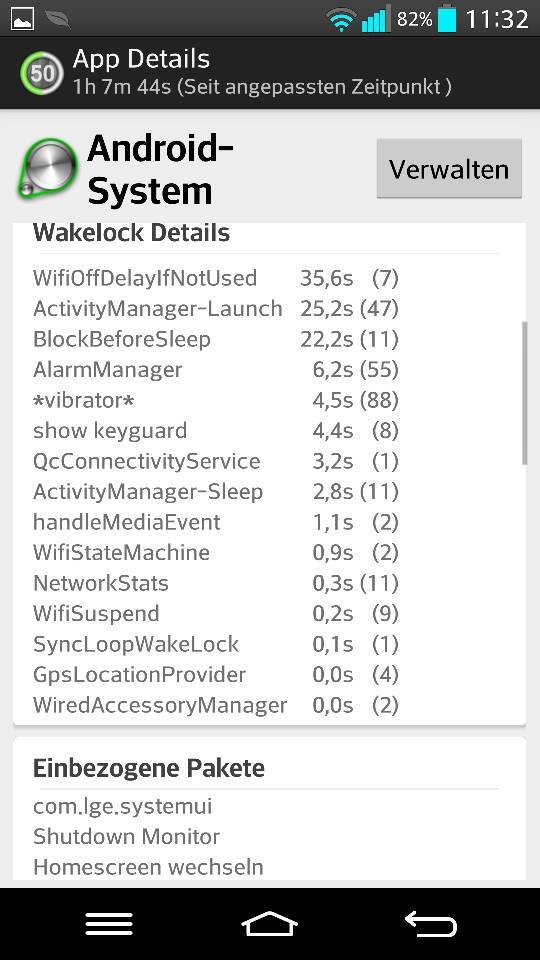The height and width of the screenshot is (960, 540).
Task: Tap the com.lge.systemui package entry
Action: click(122, 806)
